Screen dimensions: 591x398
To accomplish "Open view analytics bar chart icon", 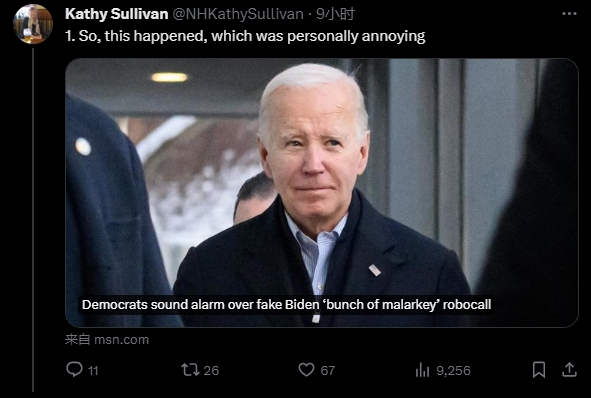I will [422, 370].
